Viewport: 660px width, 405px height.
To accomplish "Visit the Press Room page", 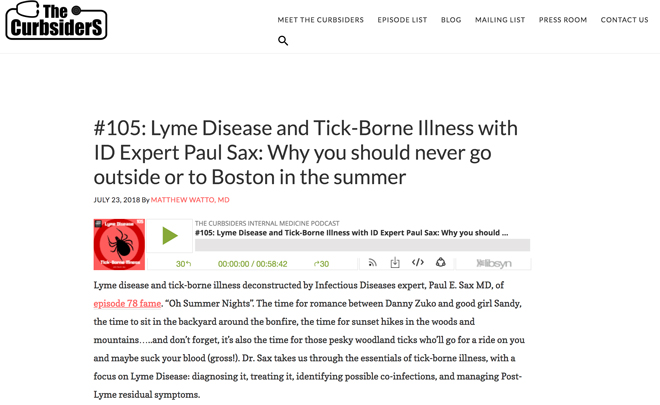I will click(563, 20).
